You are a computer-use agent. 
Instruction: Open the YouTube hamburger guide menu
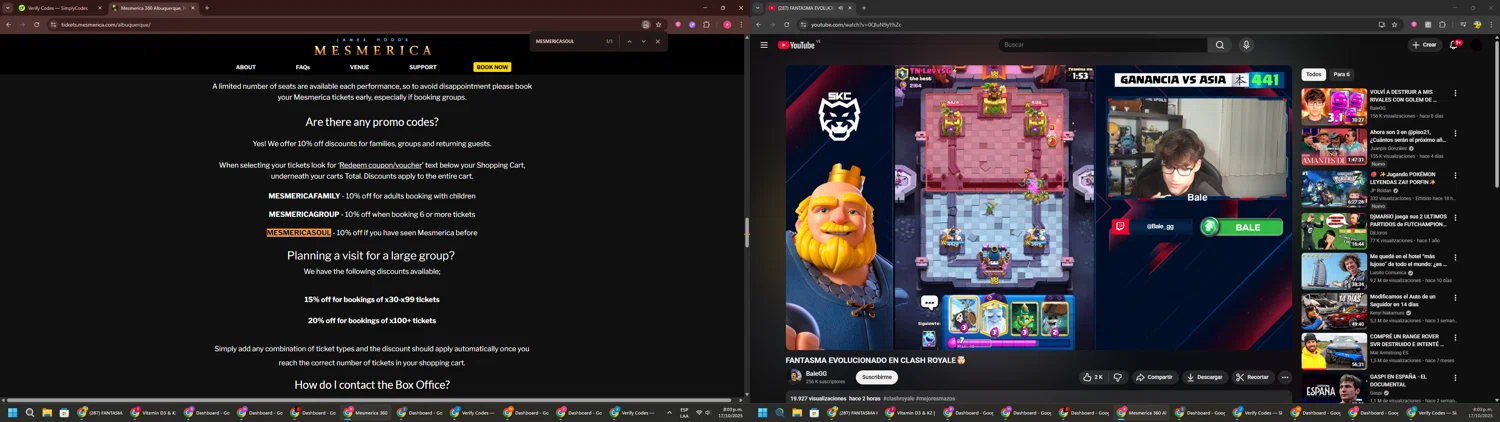[x=764, y=45]
